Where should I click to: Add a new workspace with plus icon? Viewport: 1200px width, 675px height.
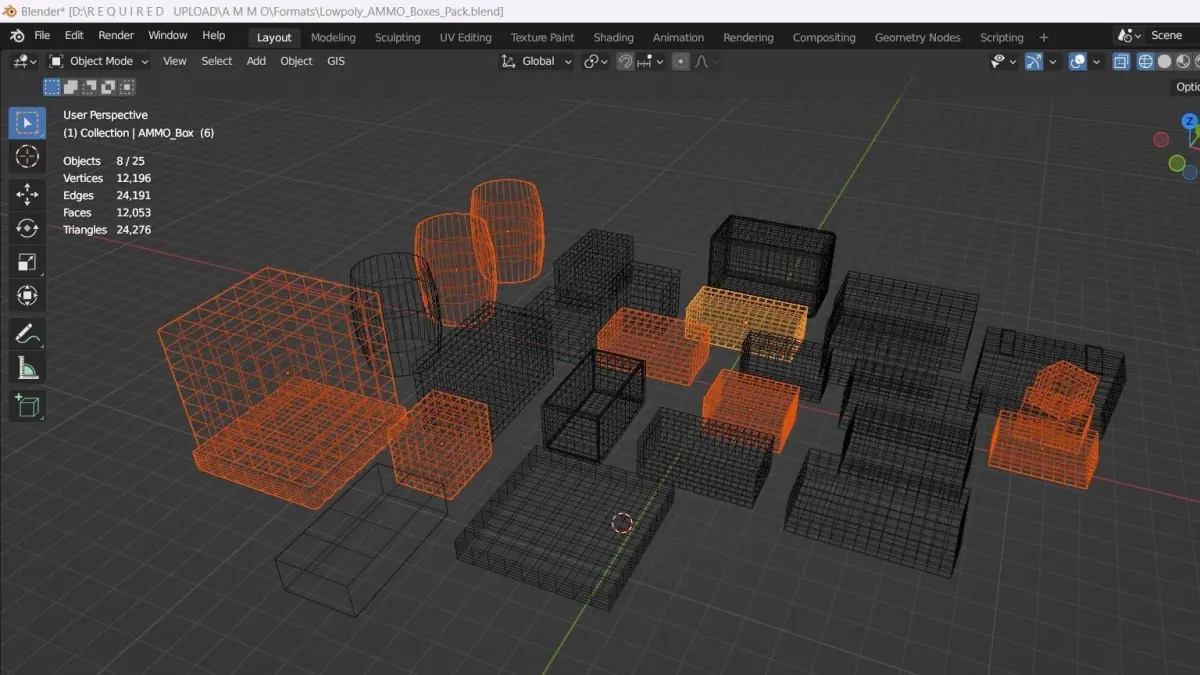pyautogui.click(x=1044, y=37)
